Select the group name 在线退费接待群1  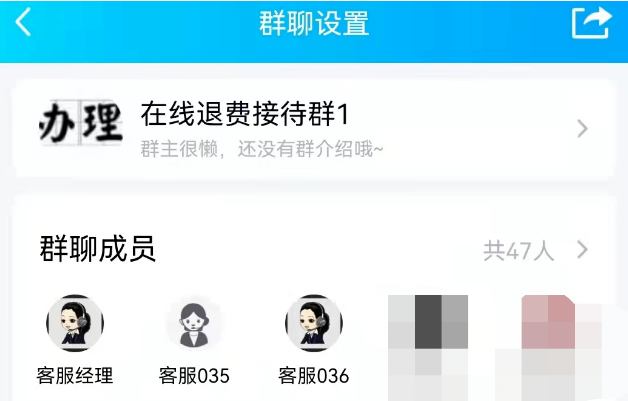point(245,114)
